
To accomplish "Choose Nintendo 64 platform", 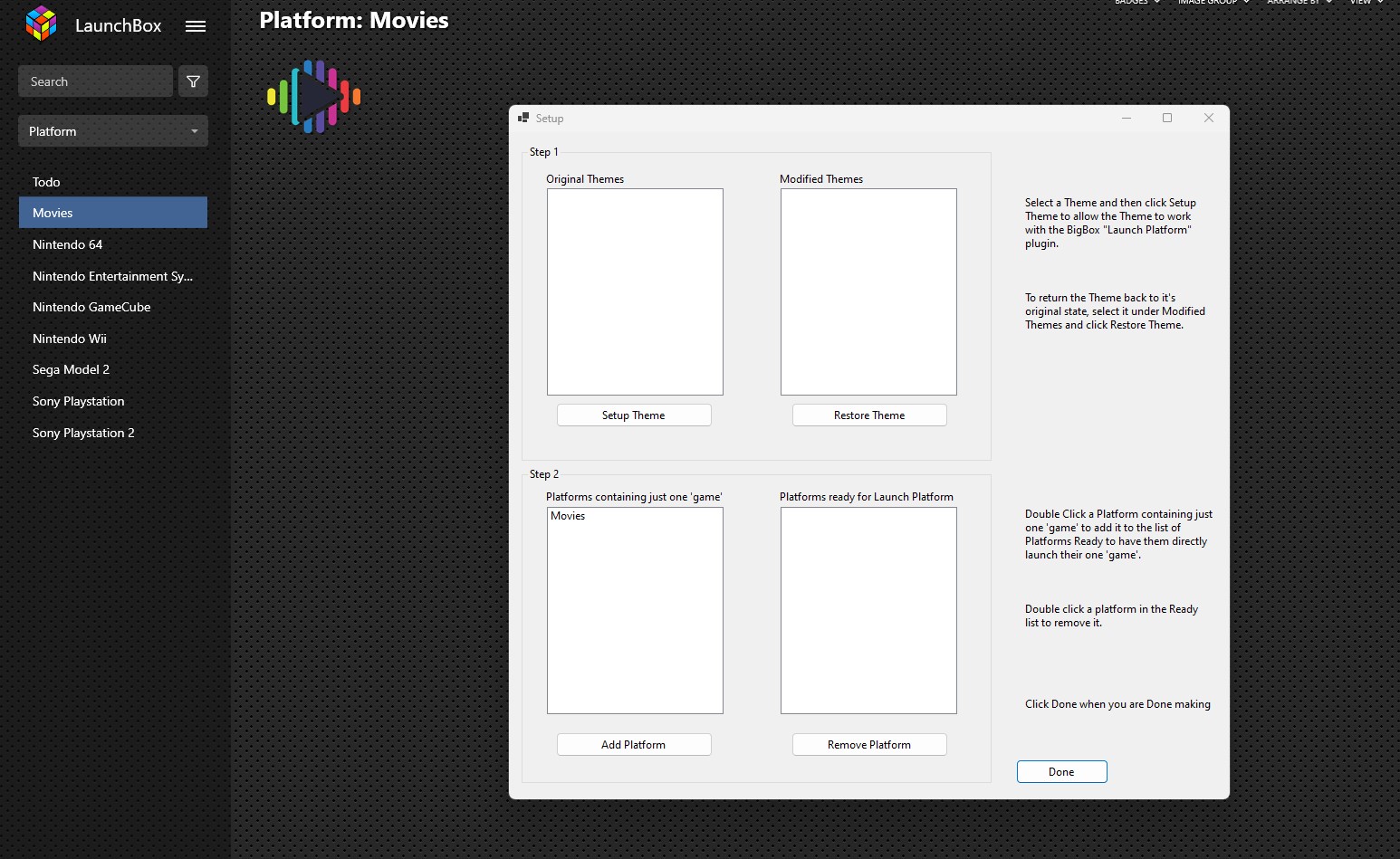I will [x=113, y=244].
